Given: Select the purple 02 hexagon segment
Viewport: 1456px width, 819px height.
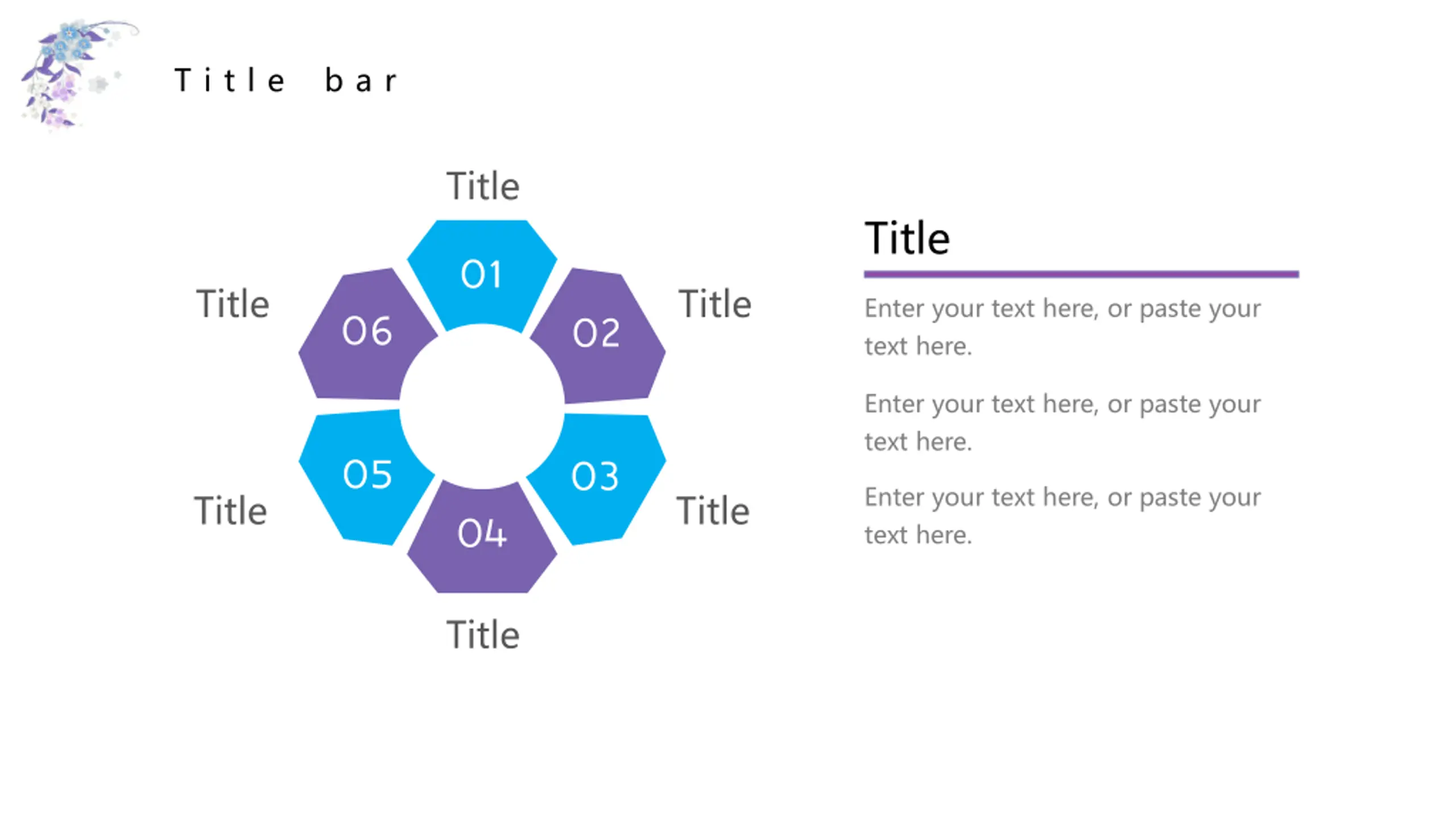Looking at the screenshot, I should coord(598,336).
